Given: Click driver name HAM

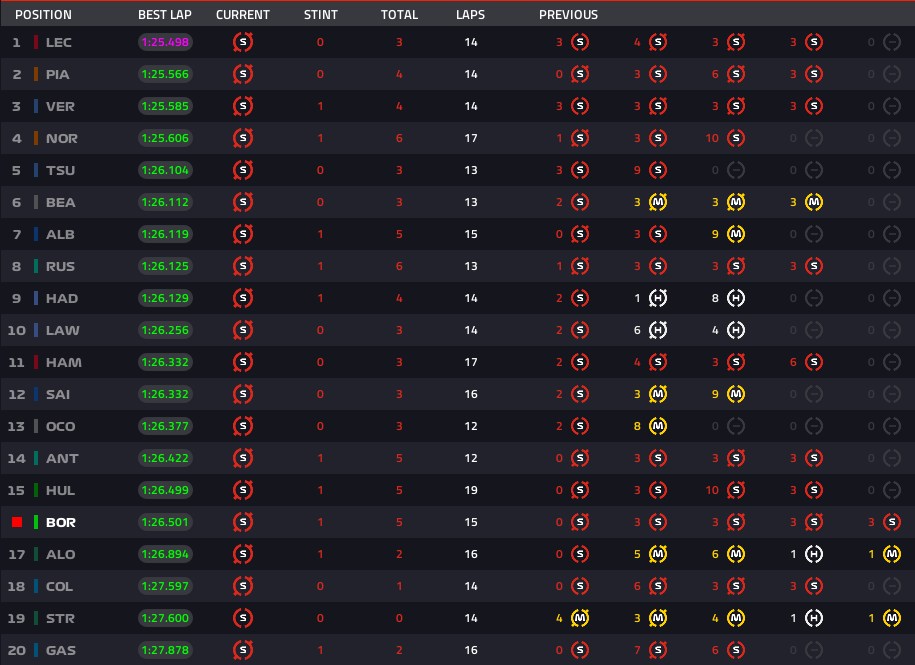Looking at the screenshot, I should (64, 362).
